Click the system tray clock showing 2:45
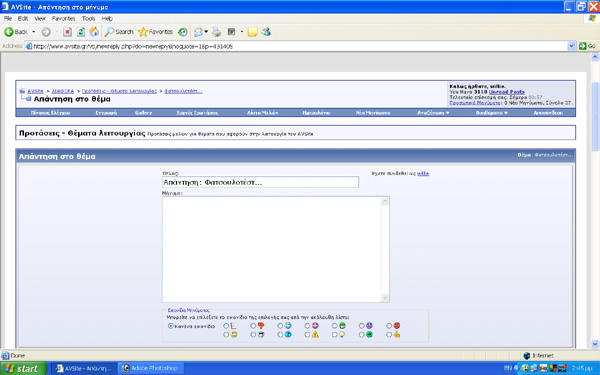The height and width of the screenshot is (375, 600). [x=582, y=368]
